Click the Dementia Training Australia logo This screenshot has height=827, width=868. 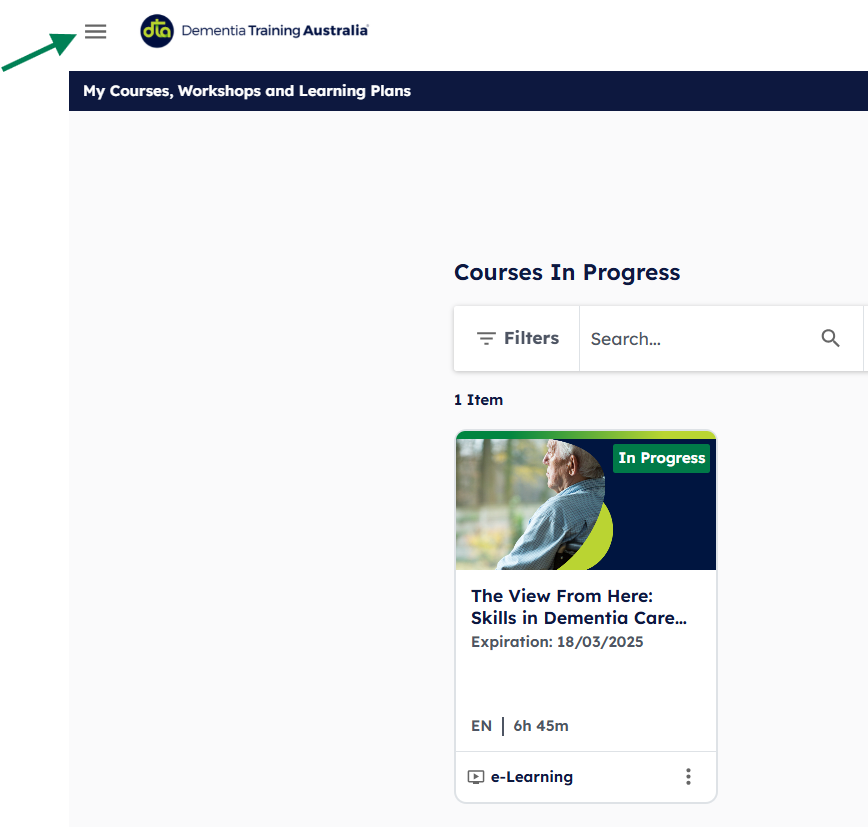[x=254, y=31]
